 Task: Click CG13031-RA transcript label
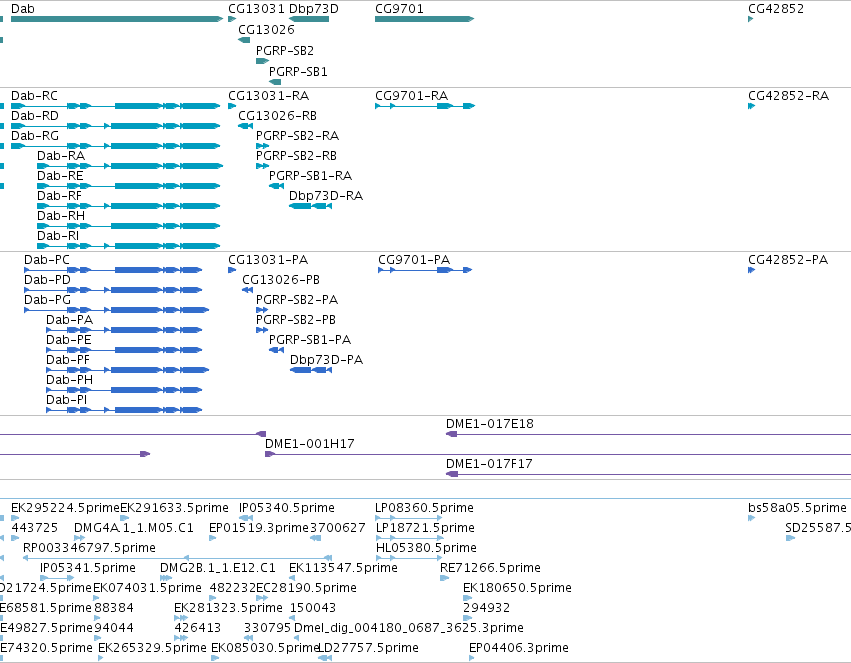pos(269,96)
